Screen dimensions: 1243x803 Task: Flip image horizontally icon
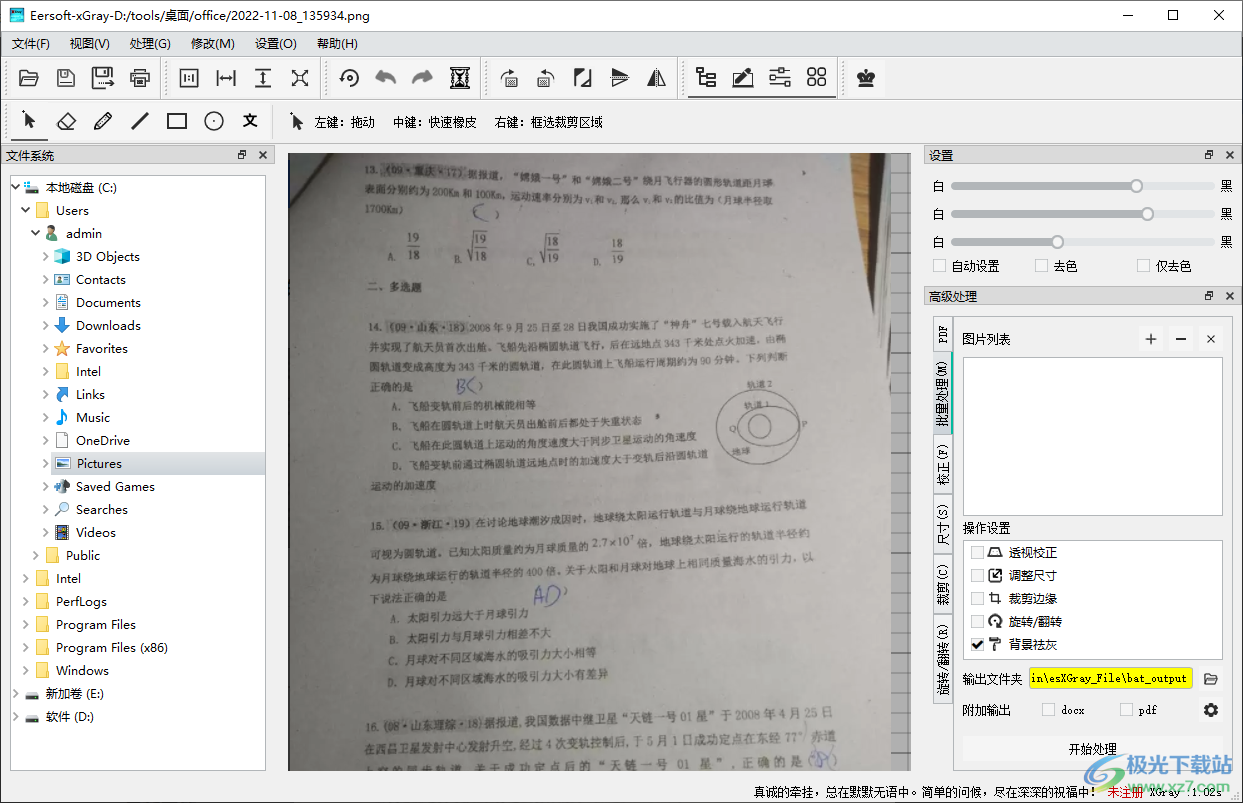click(x=656, y=78)
